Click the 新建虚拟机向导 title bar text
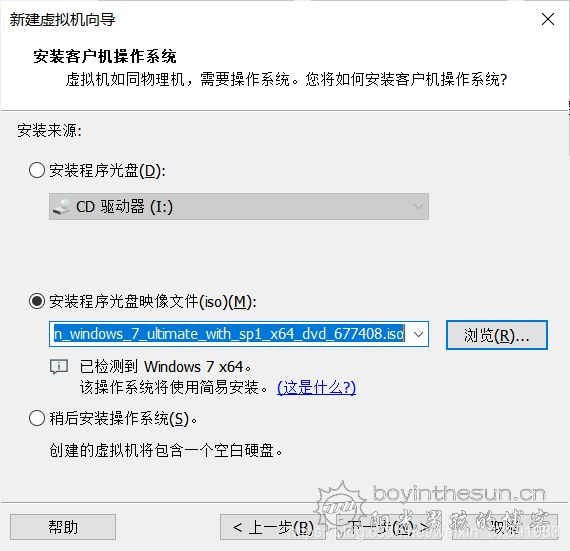 click(62, 19)
